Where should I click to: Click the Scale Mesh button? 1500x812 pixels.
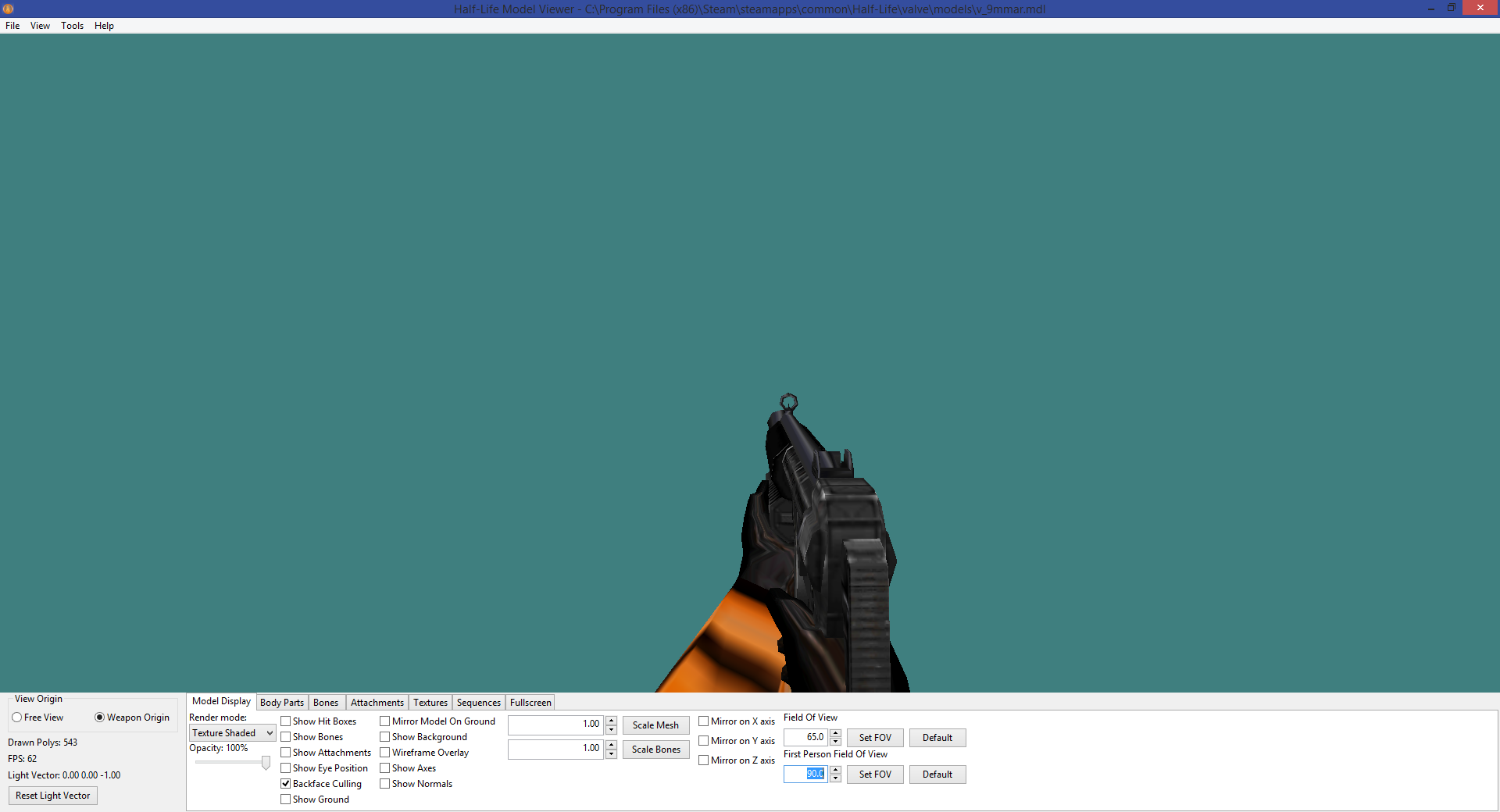click(x=655, y=725)
